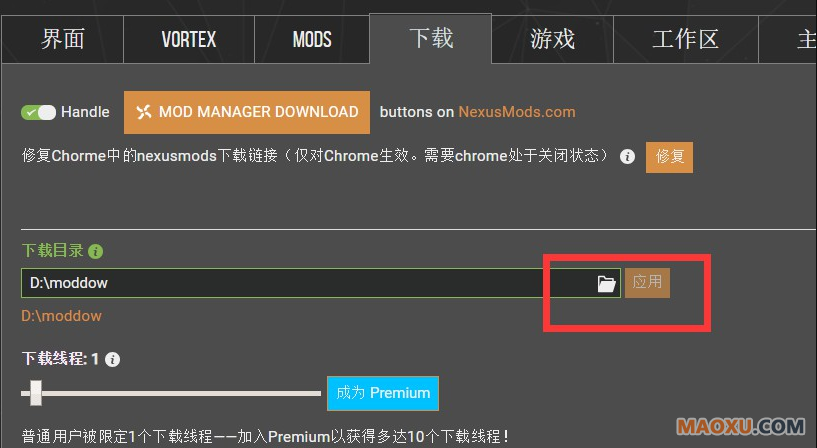Click the download threads slider handle
This screenshot has height=448, width=817.
(35, 393)
